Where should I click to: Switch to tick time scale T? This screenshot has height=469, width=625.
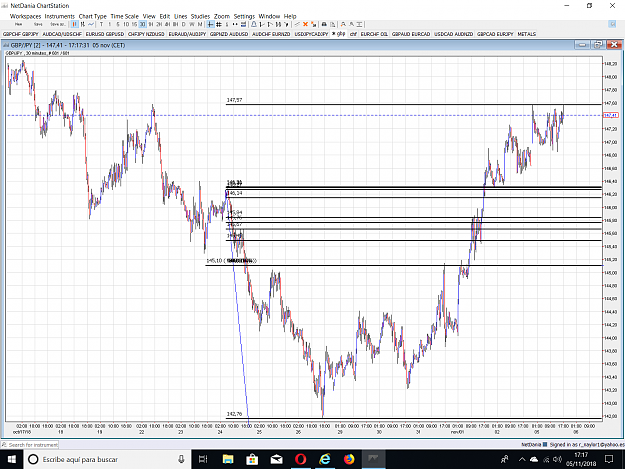pyautogui.click(x=101, y=24)
